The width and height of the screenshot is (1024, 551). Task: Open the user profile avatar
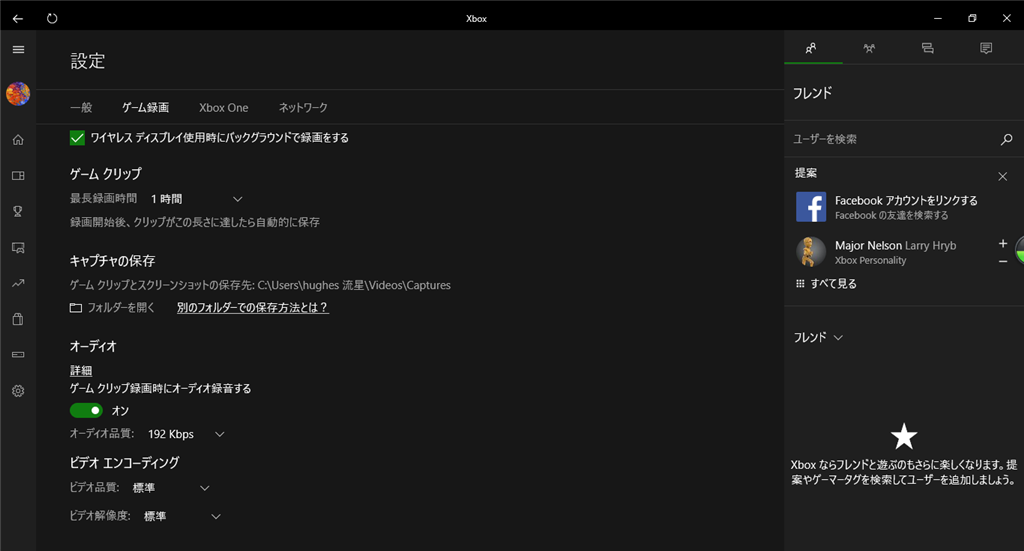[x=18, y=94]
